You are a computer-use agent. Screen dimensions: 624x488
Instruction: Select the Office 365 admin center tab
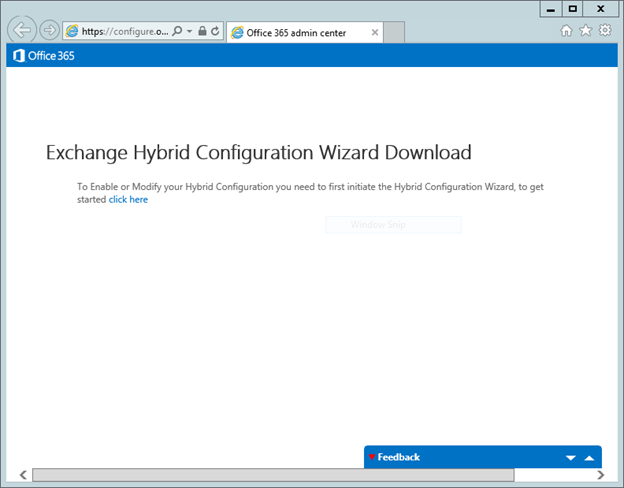tap(304, 33)
